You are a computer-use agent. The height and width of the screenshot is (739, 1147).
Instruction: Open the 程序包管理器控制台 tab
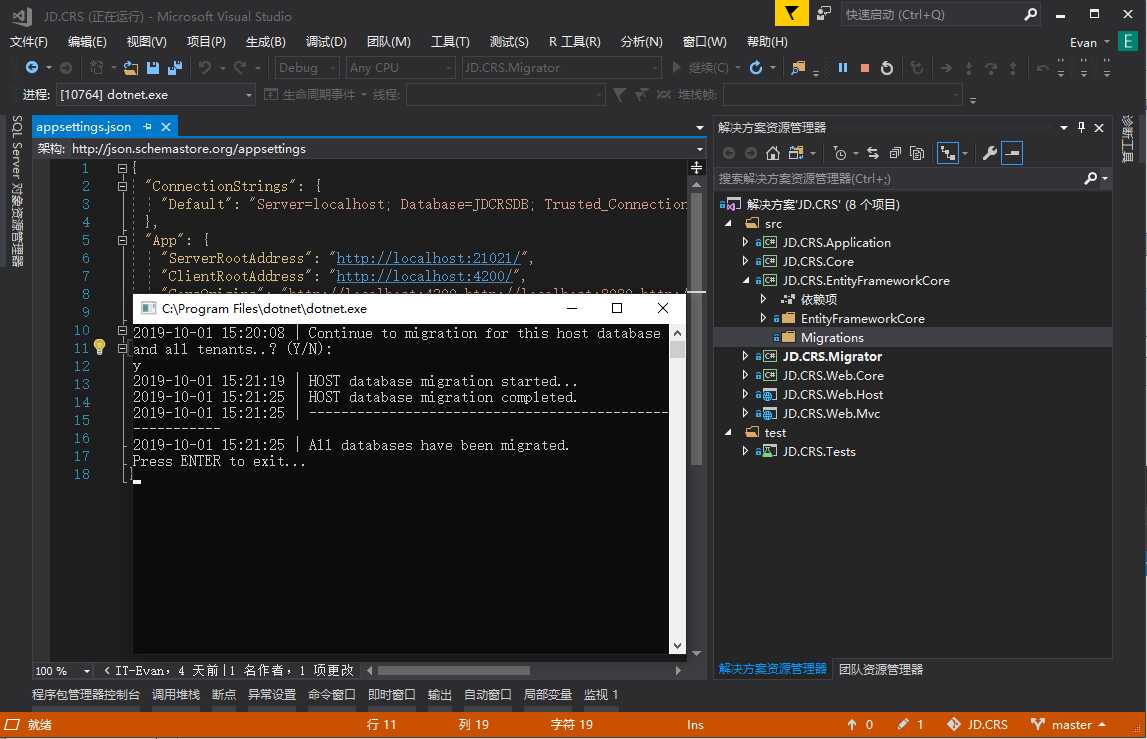click(x=86, y=694)
